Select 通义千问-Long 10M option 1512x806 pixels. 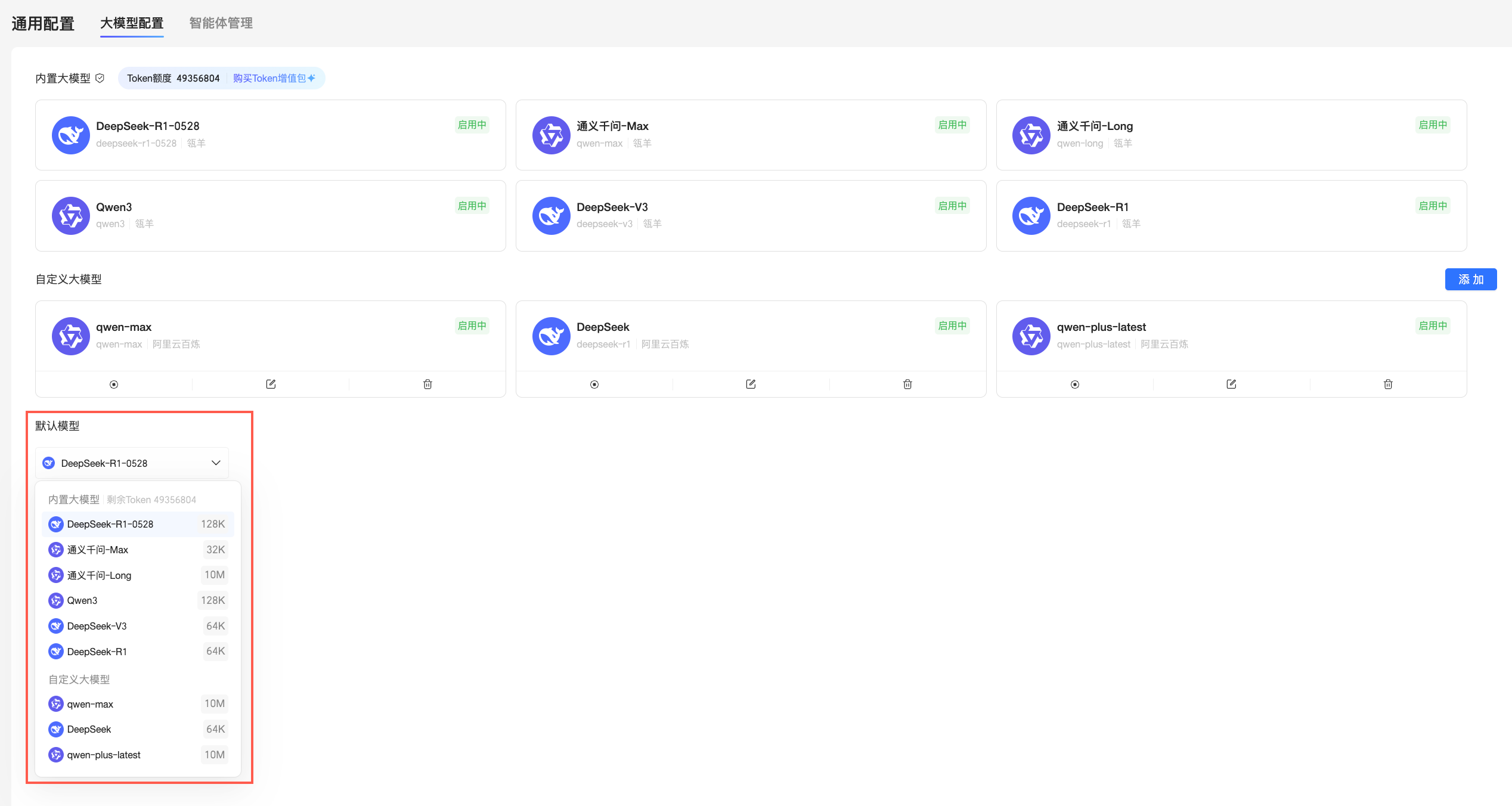point(138,575)
